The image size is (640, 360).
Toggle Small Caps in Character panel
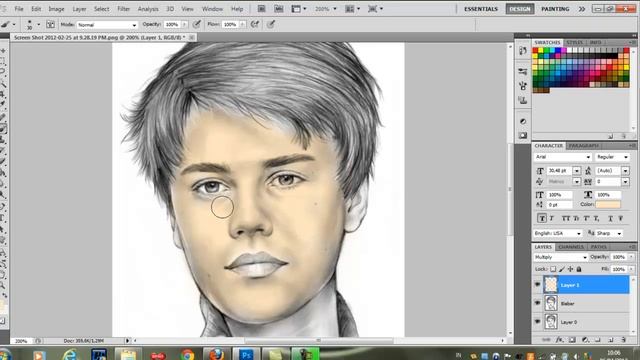tap(576, 218)
